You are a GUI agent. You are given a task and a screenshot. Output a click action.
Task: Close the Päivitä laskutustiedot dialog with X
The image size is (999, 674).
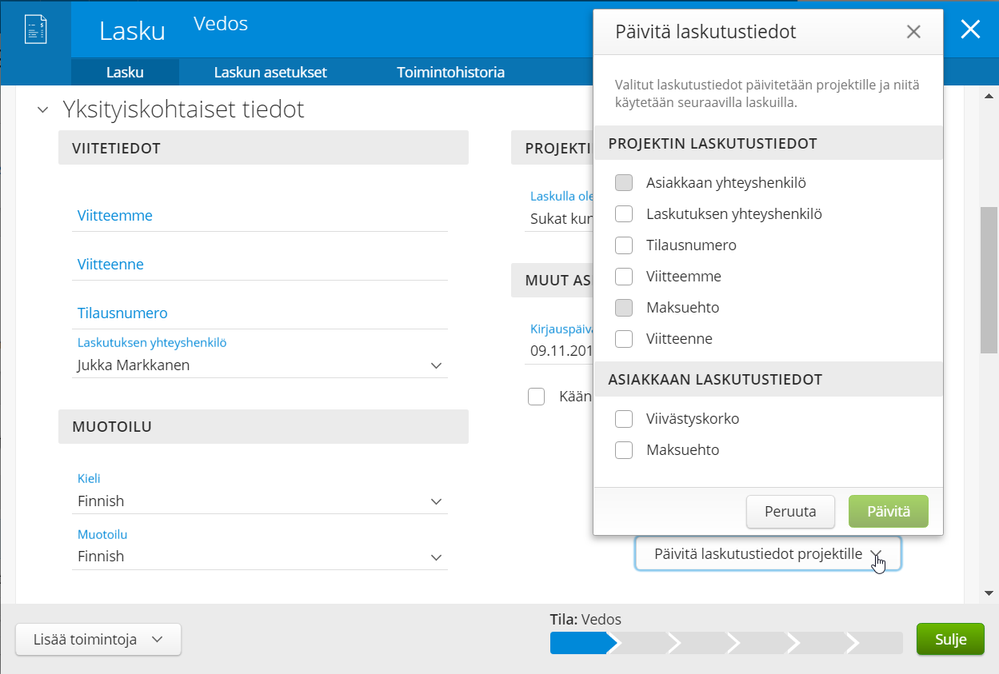click(x=913, y=32)
